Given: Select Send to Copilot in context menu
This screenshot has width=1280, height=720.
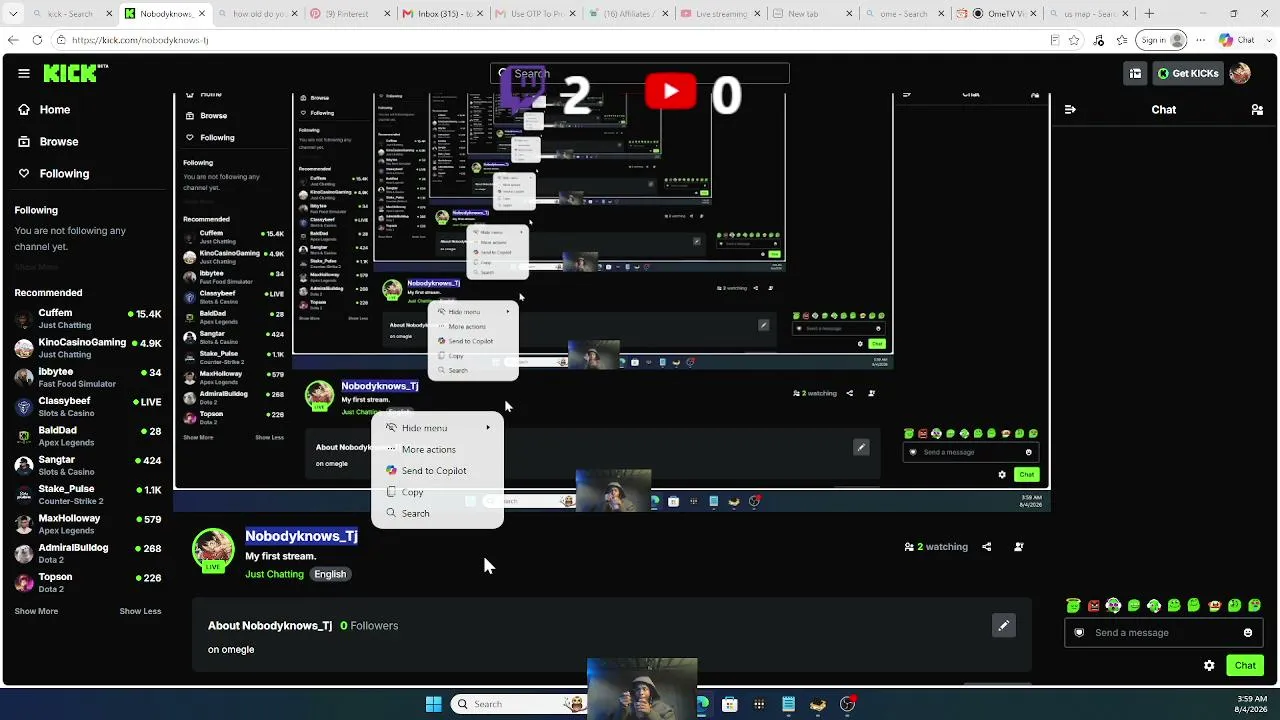Looking at the screenshot, I should (437, 471).
